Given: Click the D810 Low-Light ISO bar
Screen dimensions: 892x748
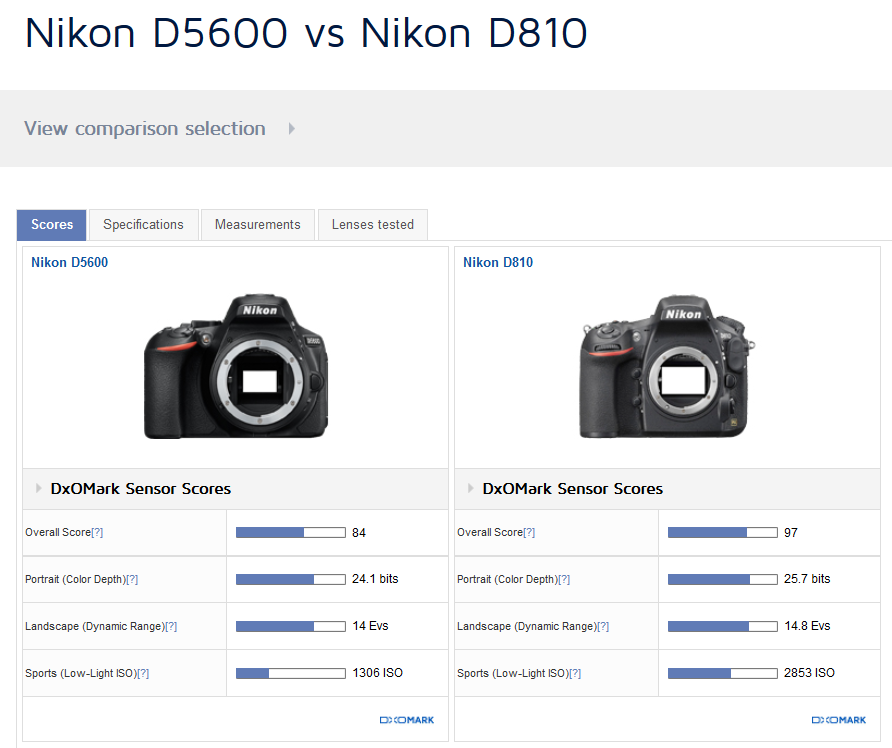Looking at the screenshot, I should [x=722, y=673].
